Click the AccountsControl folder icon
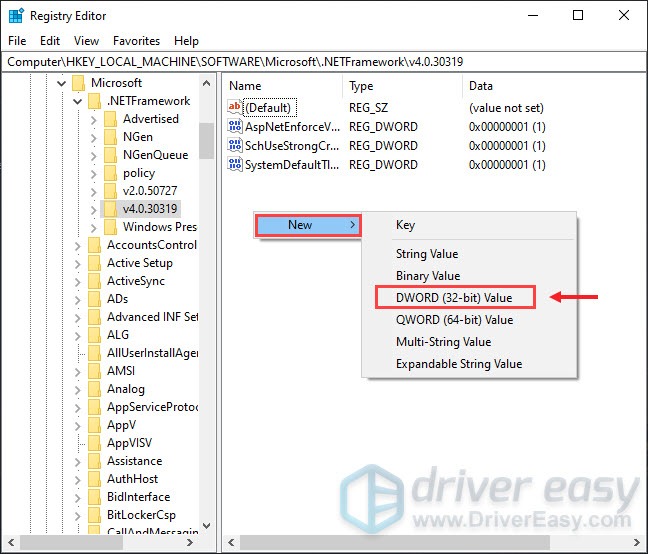This screenshot has height=554, width=648. point(94,245)
